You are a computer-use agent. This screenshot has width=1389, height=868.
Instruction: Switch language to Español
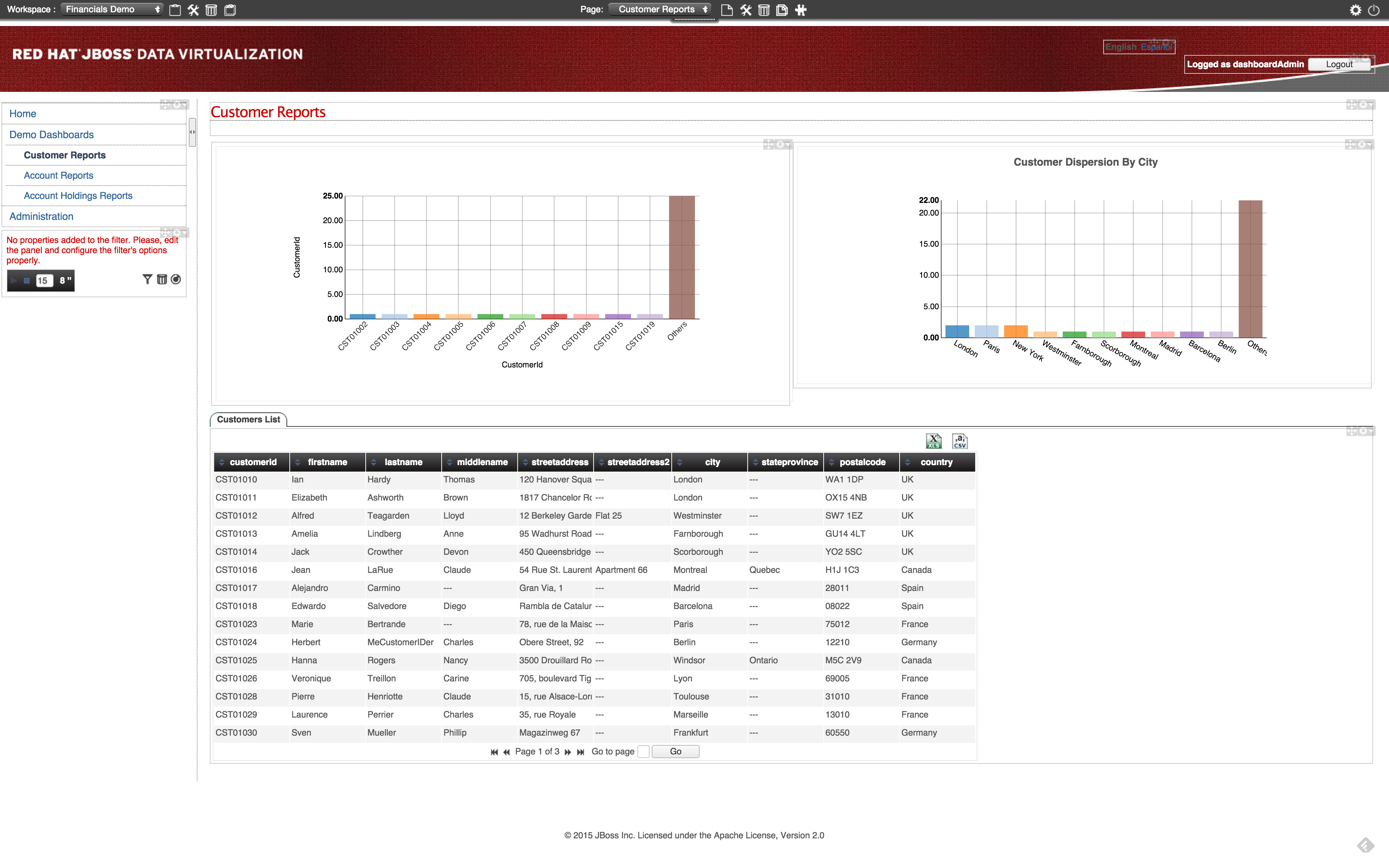point(1156,47)
